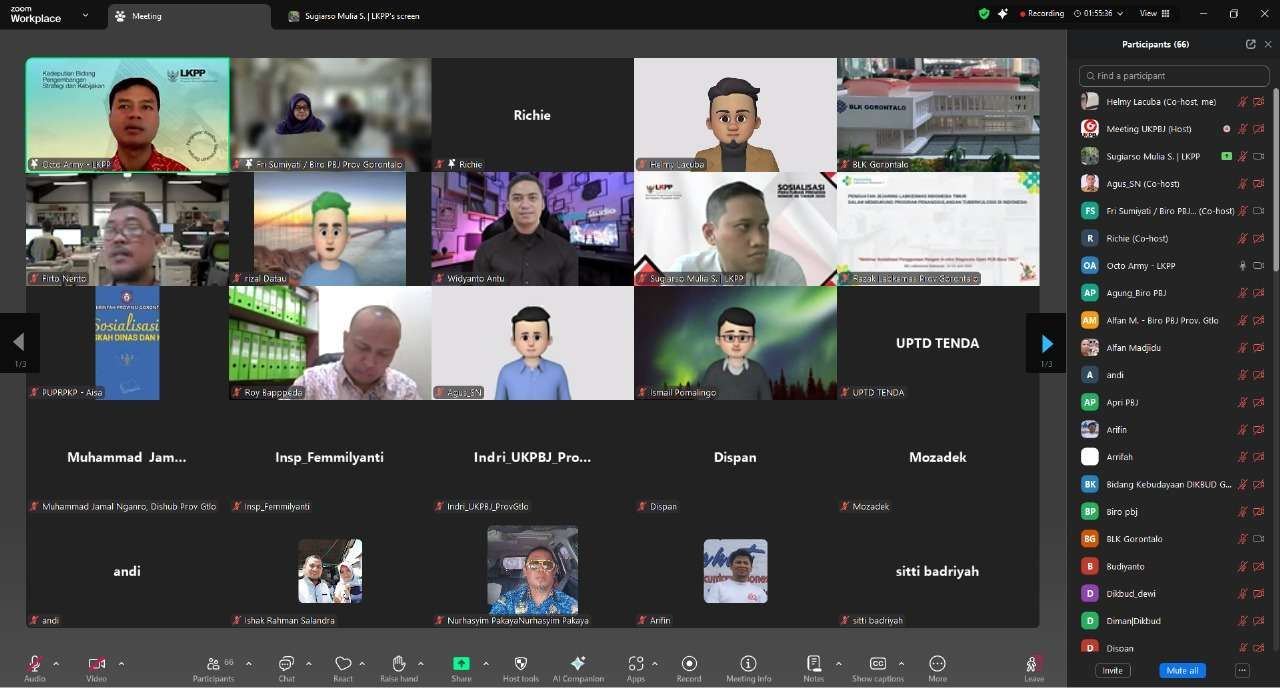Toggle microphone with the Audio button
The width and height of the screenshot is (1280, 688).
click(35, 665)
